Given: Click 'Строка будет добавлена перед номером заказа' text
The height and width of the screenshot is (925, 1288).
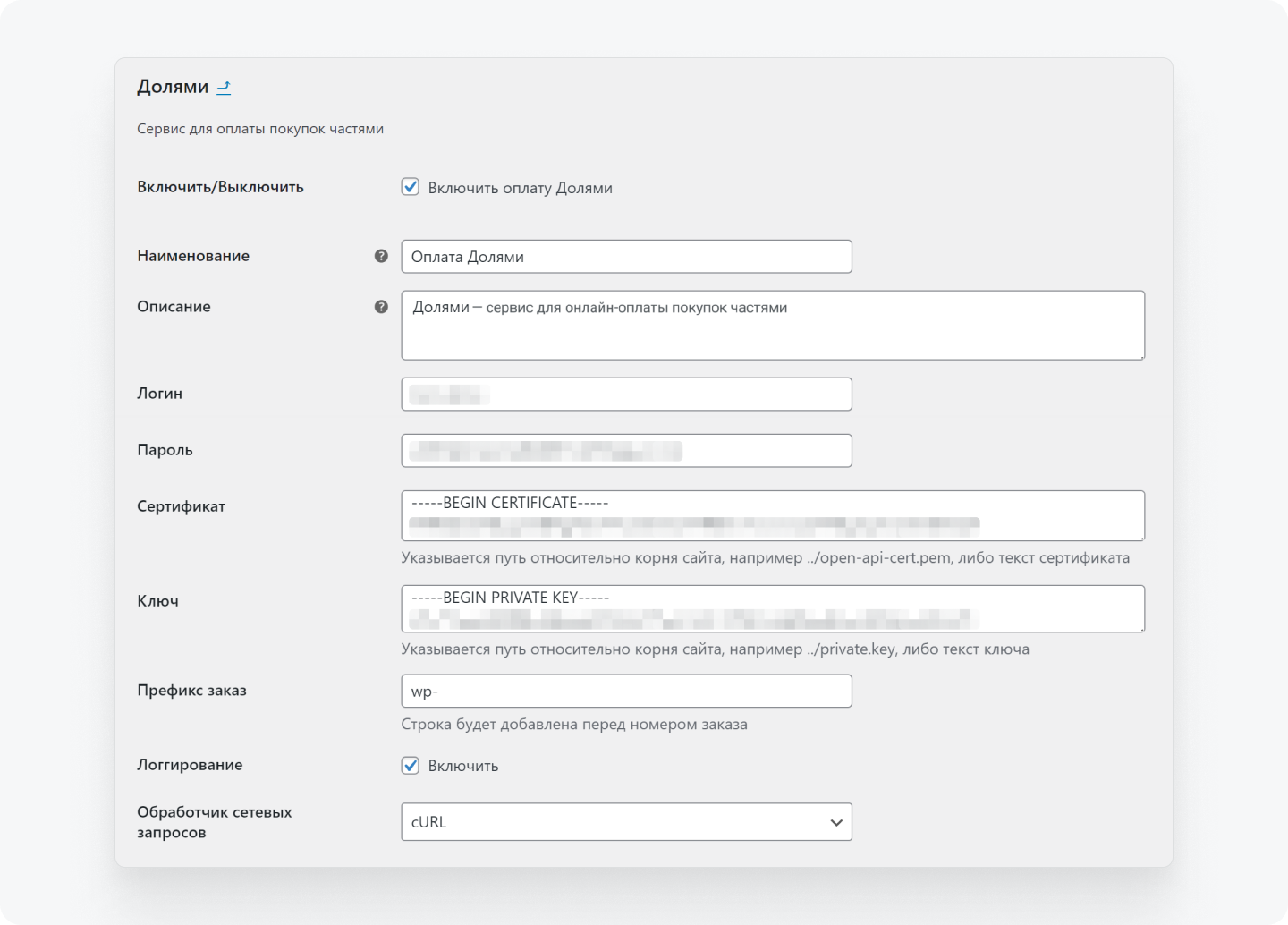Looking at the screenshot, I should click(x=574, y=725).
